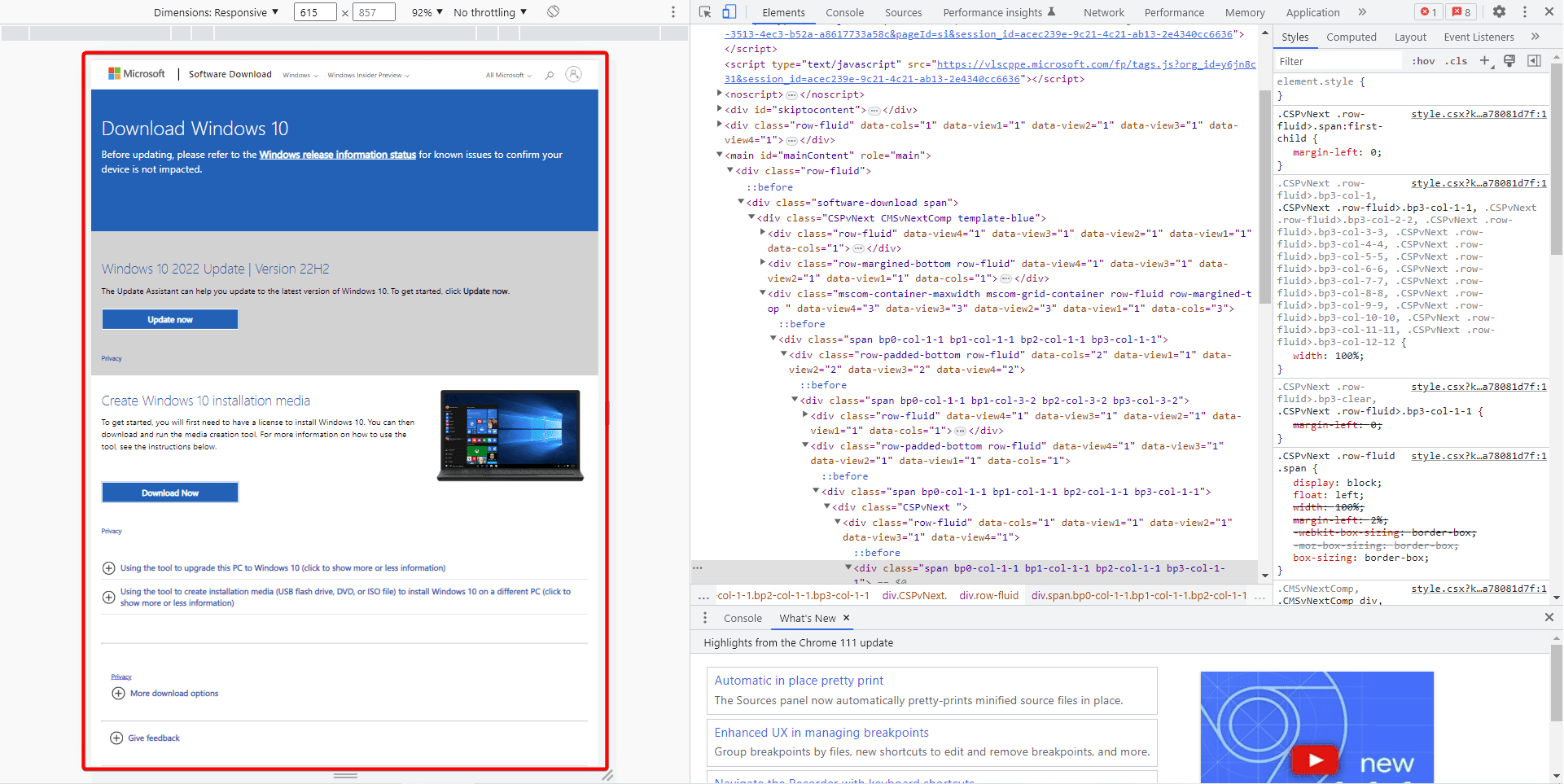Image resolution: width=1564 pixels, height=784 pixels.
Task: Switch to the Computed styles tab
Action: pos(1352,37)
